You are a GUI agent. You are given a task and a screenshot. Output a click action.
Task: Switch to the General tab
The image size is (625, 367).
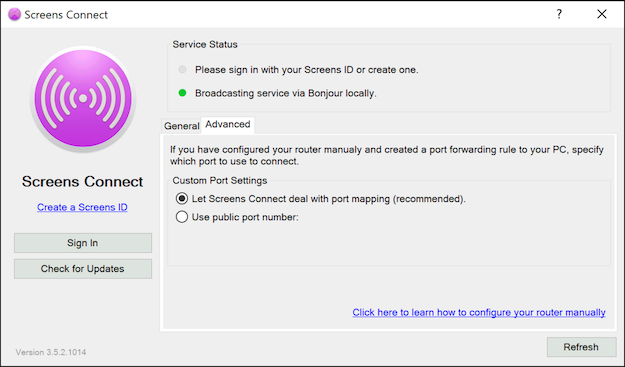click(x=181, y=126)
